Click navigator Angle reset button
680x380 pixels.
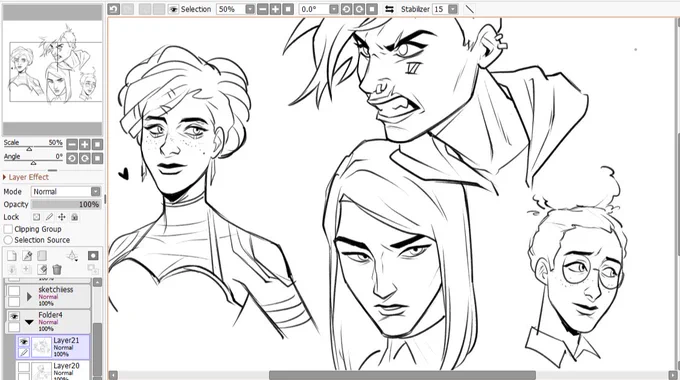click(98, 158)
